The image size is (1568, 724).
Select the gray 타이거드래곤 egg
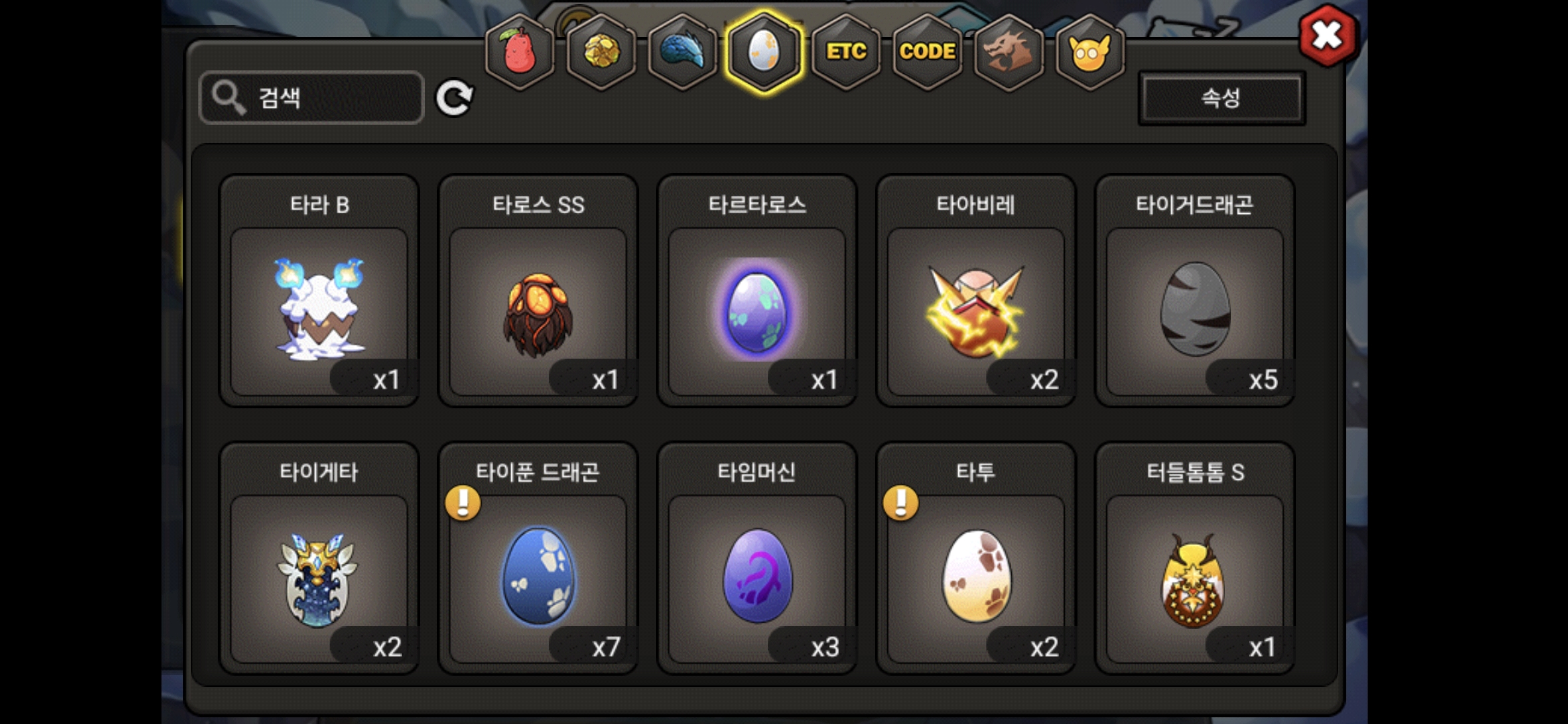click(1195, 291)
